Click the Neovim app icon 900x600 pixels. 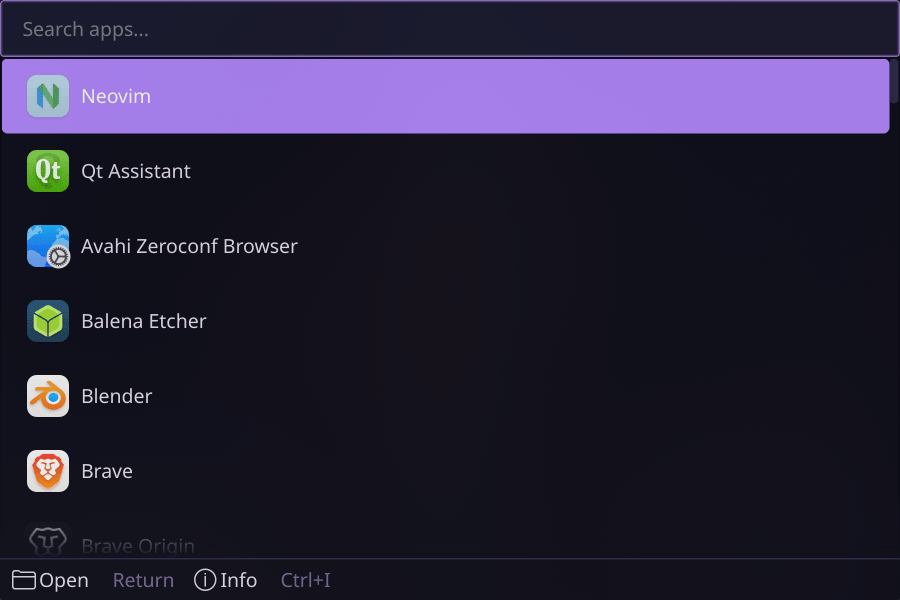pos(48,96)
